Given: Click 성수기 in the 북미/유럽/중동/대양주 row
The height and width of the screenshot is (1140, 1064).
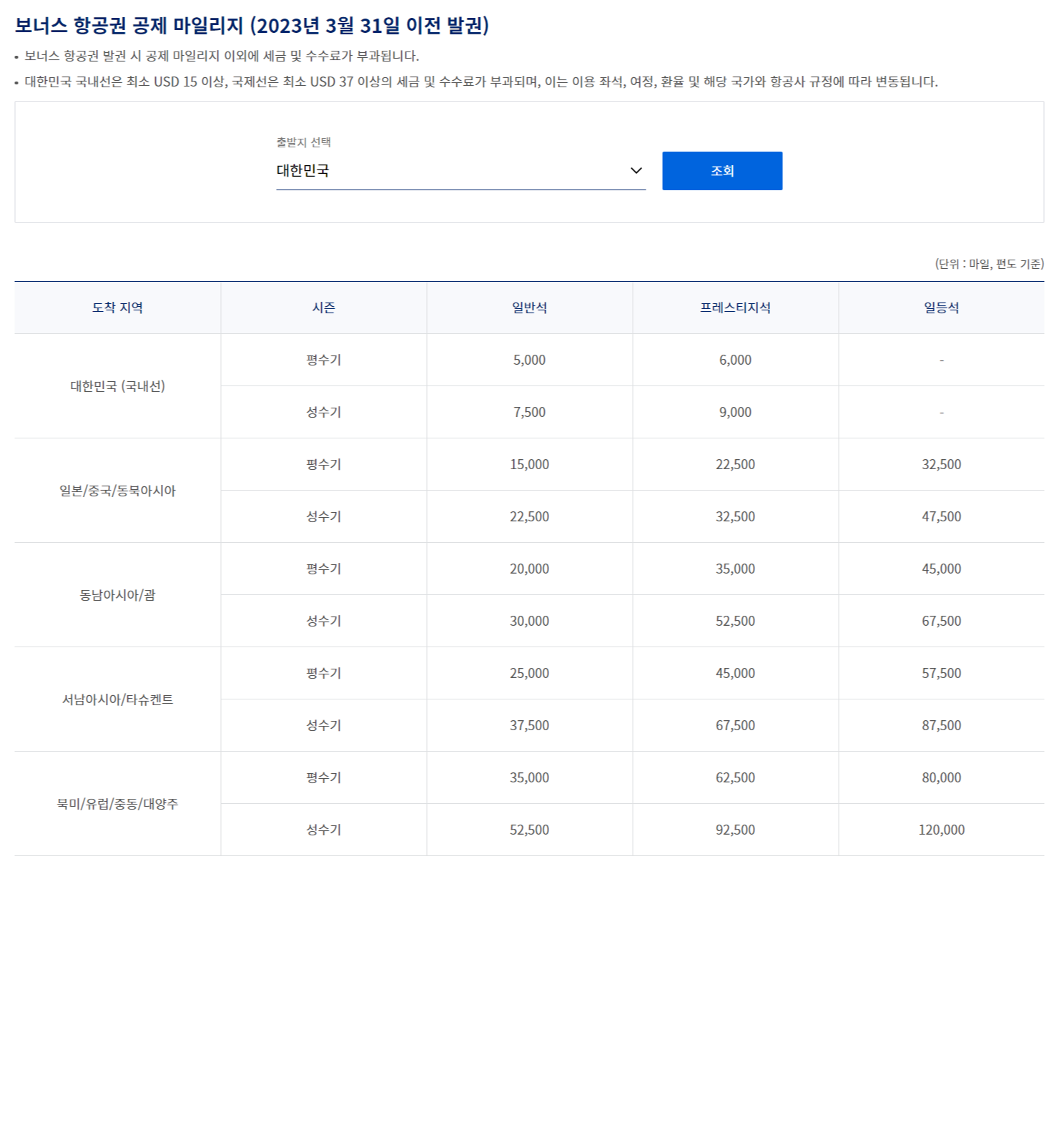Looking at the screenshot, I should (323, 830).
